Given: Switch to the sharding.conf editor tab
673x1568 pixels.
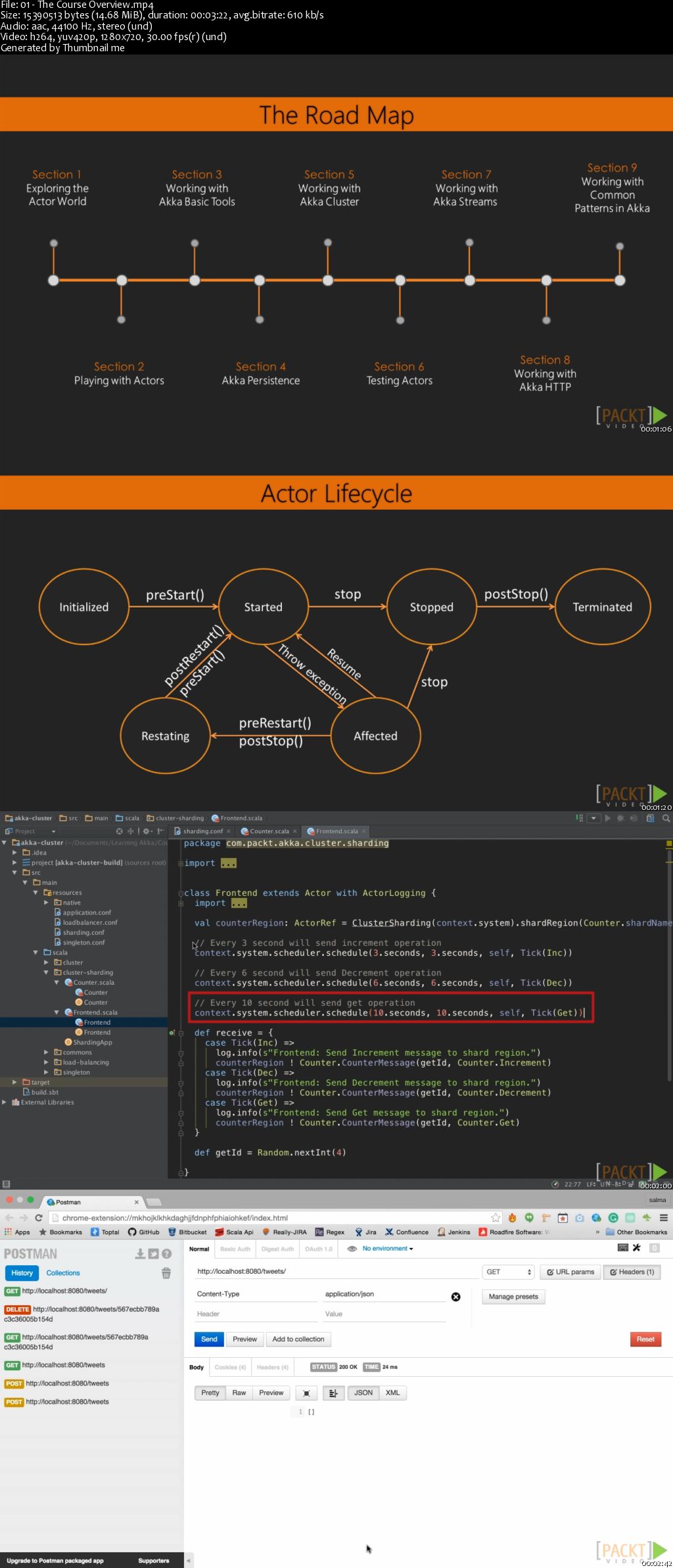Looking at the screenshot, I should pyautogui.click(x=202, y=831).
